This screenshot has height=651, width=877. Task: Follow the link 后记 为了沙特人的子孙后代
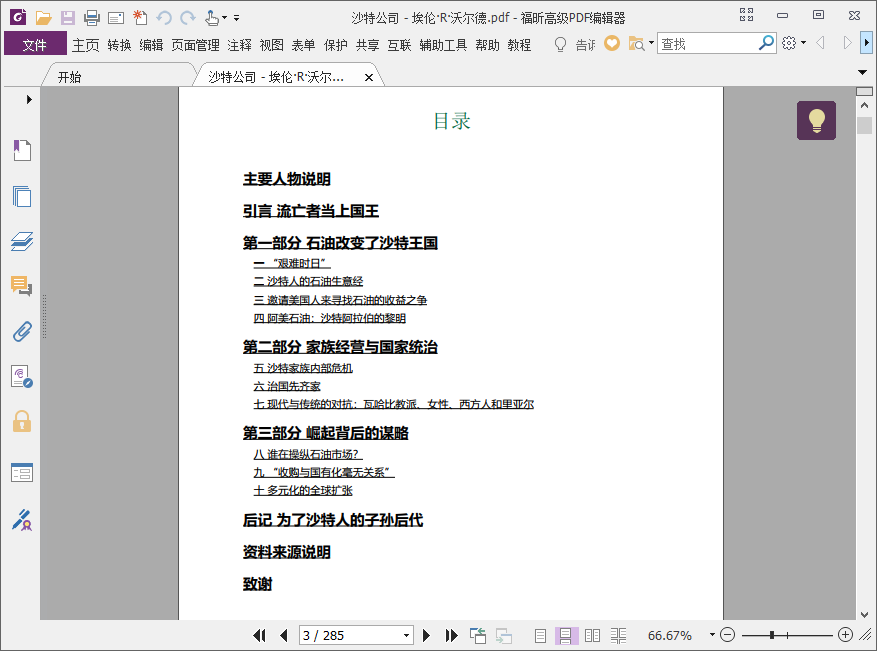pos(333,520)
